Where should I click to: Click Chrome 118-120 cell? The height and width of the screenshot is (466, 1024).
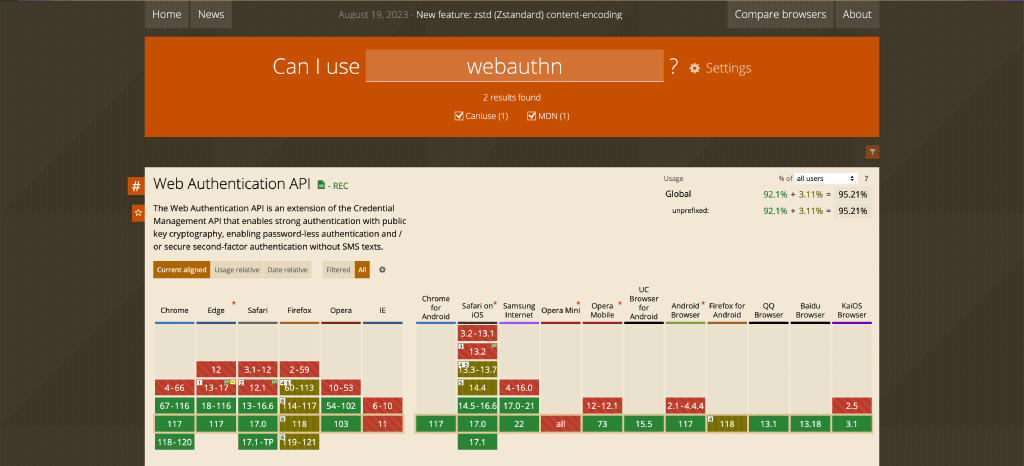pyautogui.click(x=174, y=442)
